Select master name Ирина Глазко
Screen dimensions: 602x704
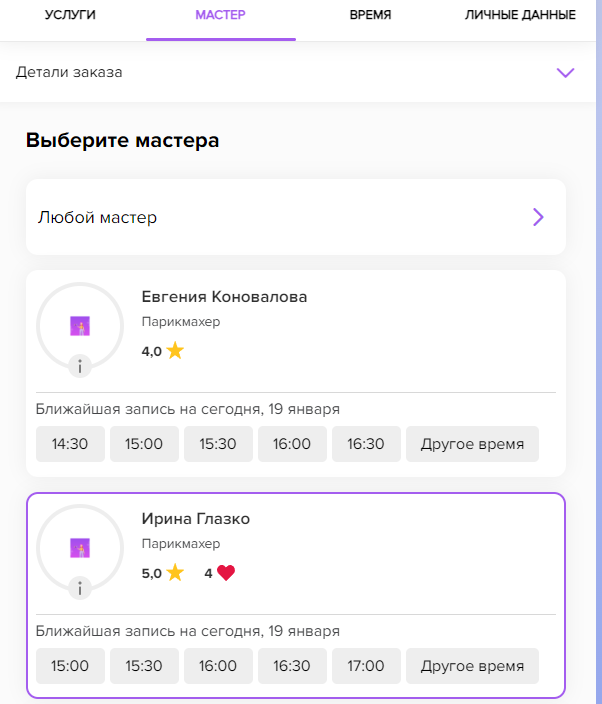(x=196, y=519)
